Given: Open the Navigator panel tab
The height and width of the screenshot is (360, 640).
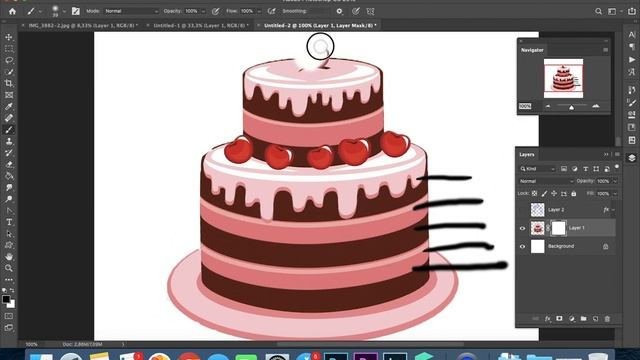Looking at the screenshot, I should 532,50.
